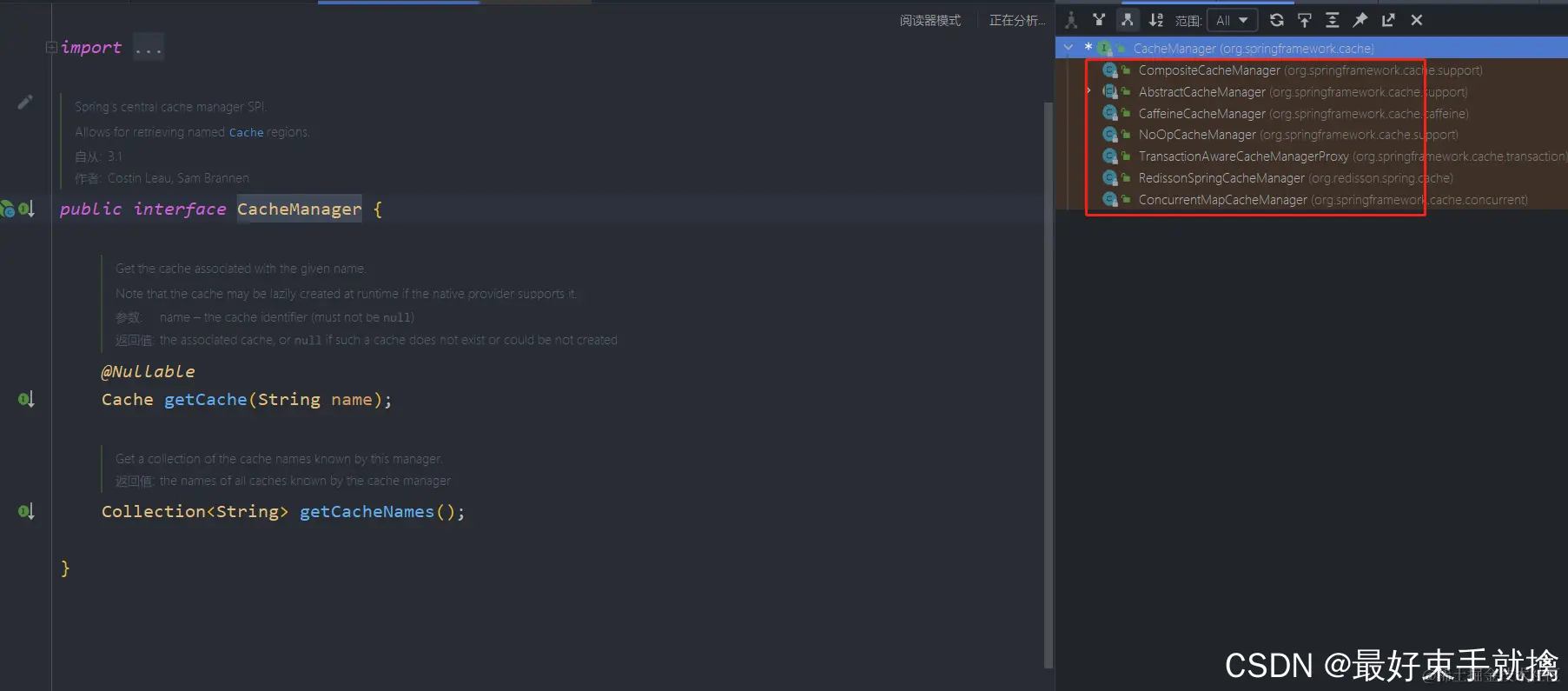The height and width of the screenshot is (691, 1568).
Task: Click Collection<String> return type
Action: 195,511
